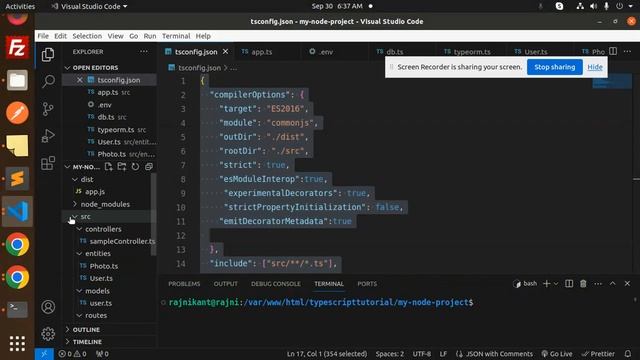The image size is (640, 360).
Task: Add a new terminal with plus icon
Action: [547, 284]
